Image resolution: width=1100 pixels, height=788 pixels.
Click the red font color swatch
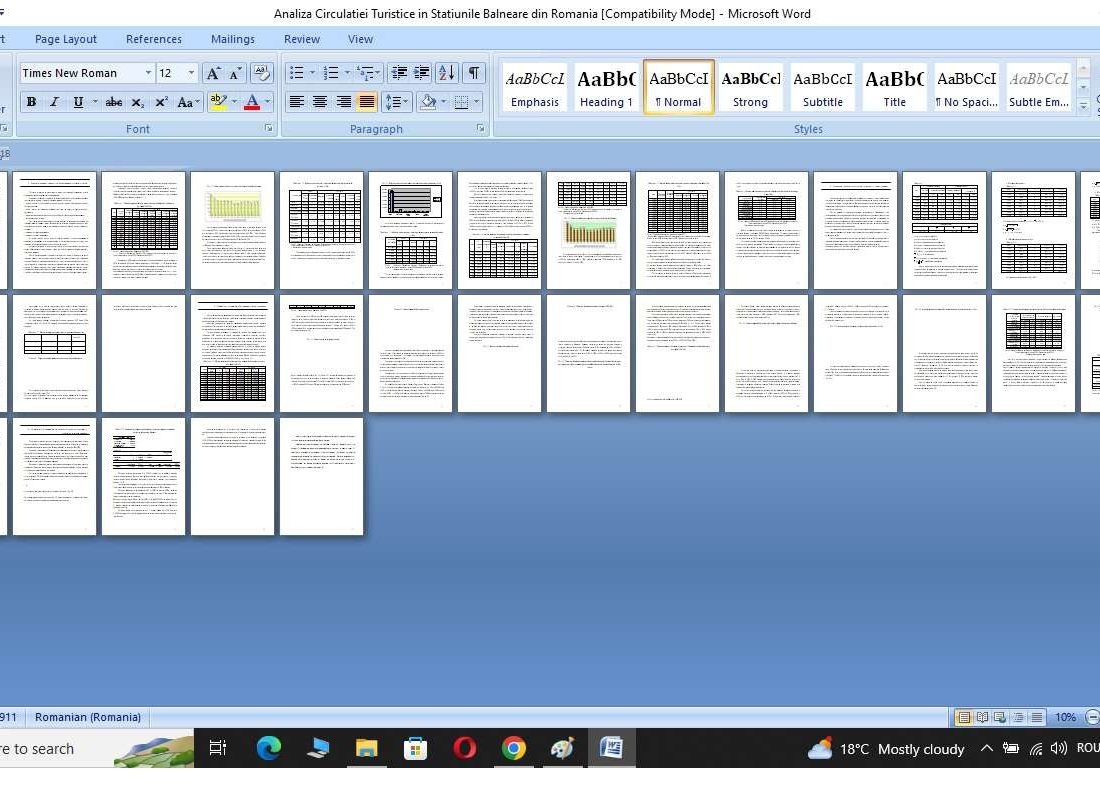[251, 102]
